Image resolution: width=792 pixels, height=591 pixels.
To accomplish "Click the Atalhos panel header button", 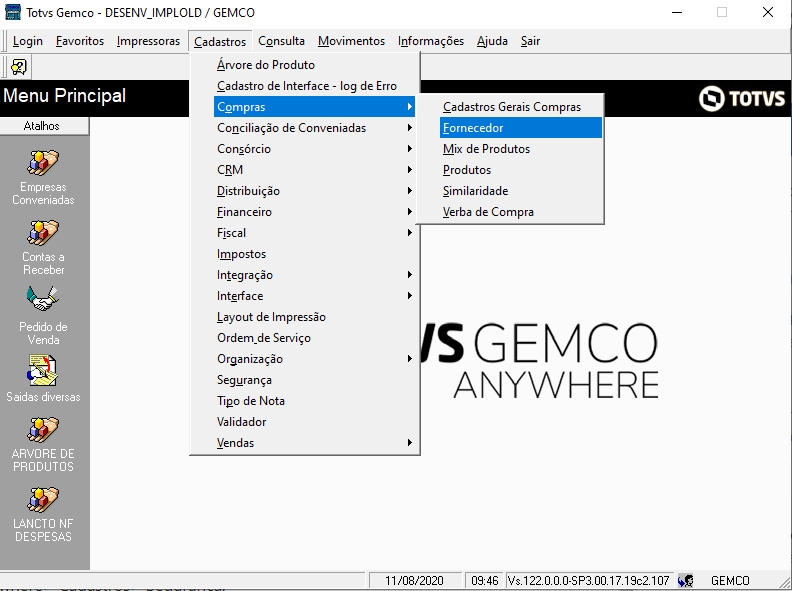I will [44, 126].
